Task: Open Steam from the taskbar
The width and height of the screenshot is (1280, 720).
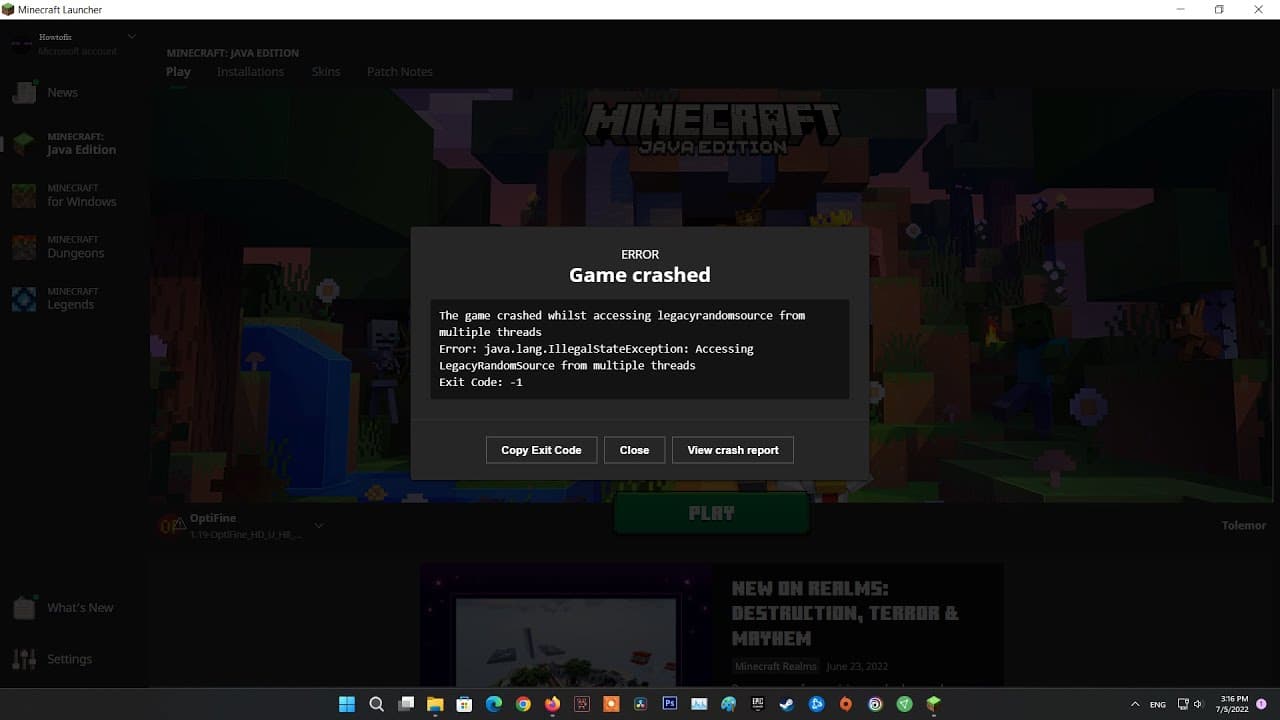Action: click(787, 704)
